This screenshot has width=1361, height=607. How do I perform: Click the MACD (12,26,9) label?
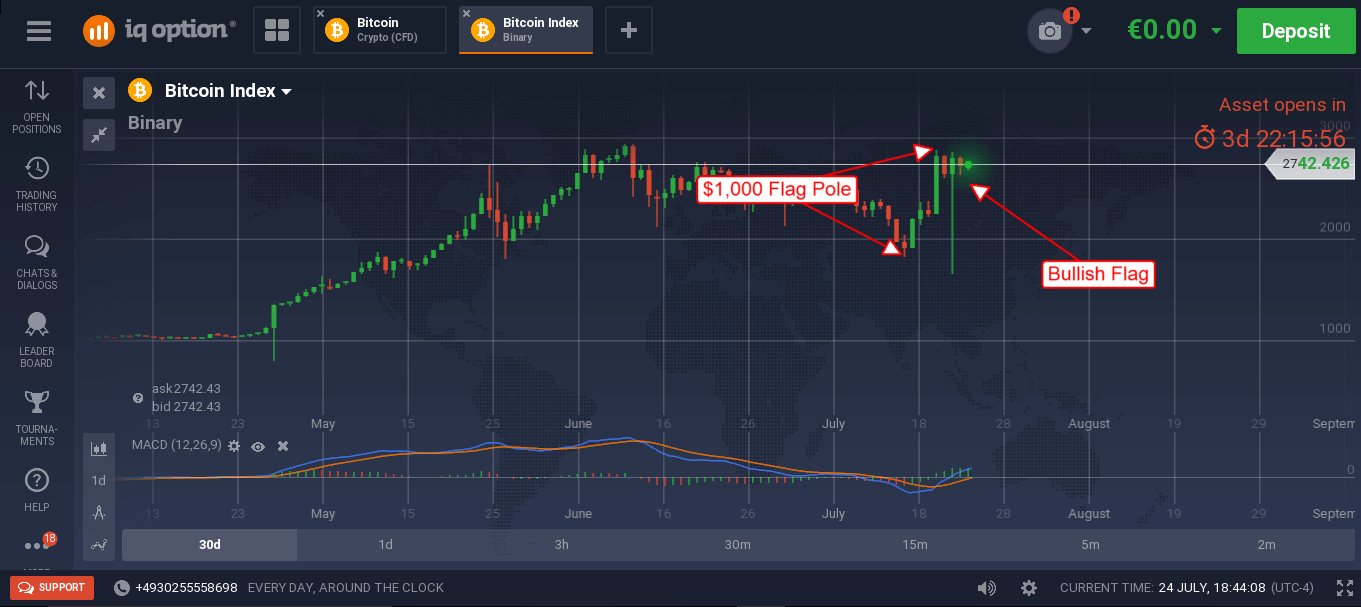pos(175,445)
